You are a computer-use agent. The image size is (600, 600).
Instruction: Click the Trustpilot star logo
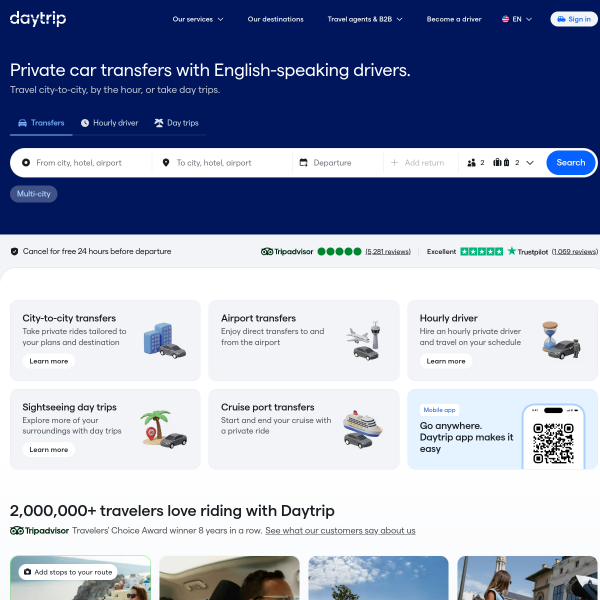[x=512, y=251]
